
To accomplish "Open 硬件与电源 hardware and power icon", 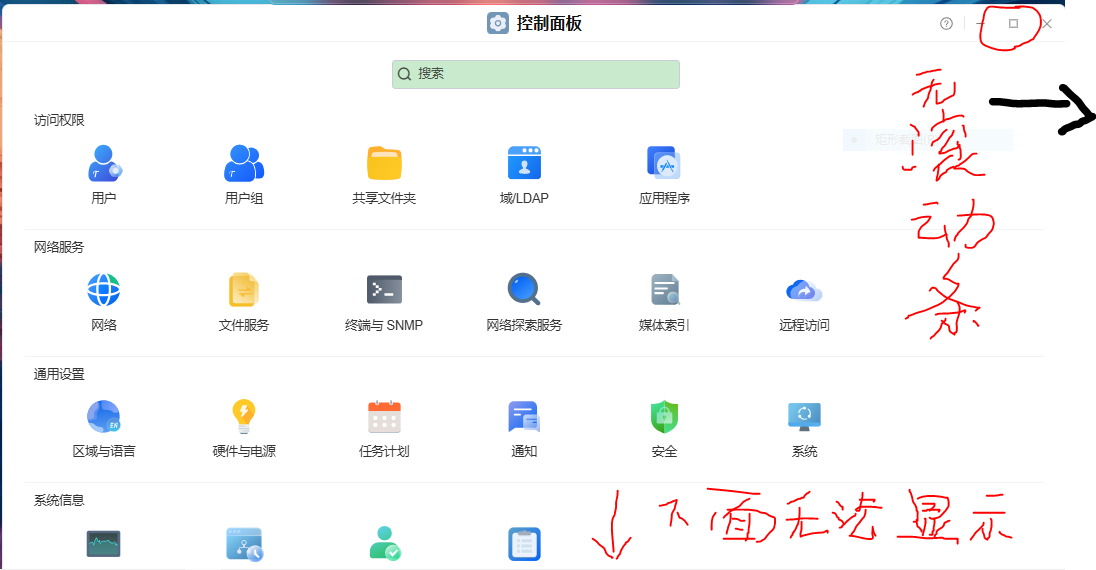I will 244,417.
